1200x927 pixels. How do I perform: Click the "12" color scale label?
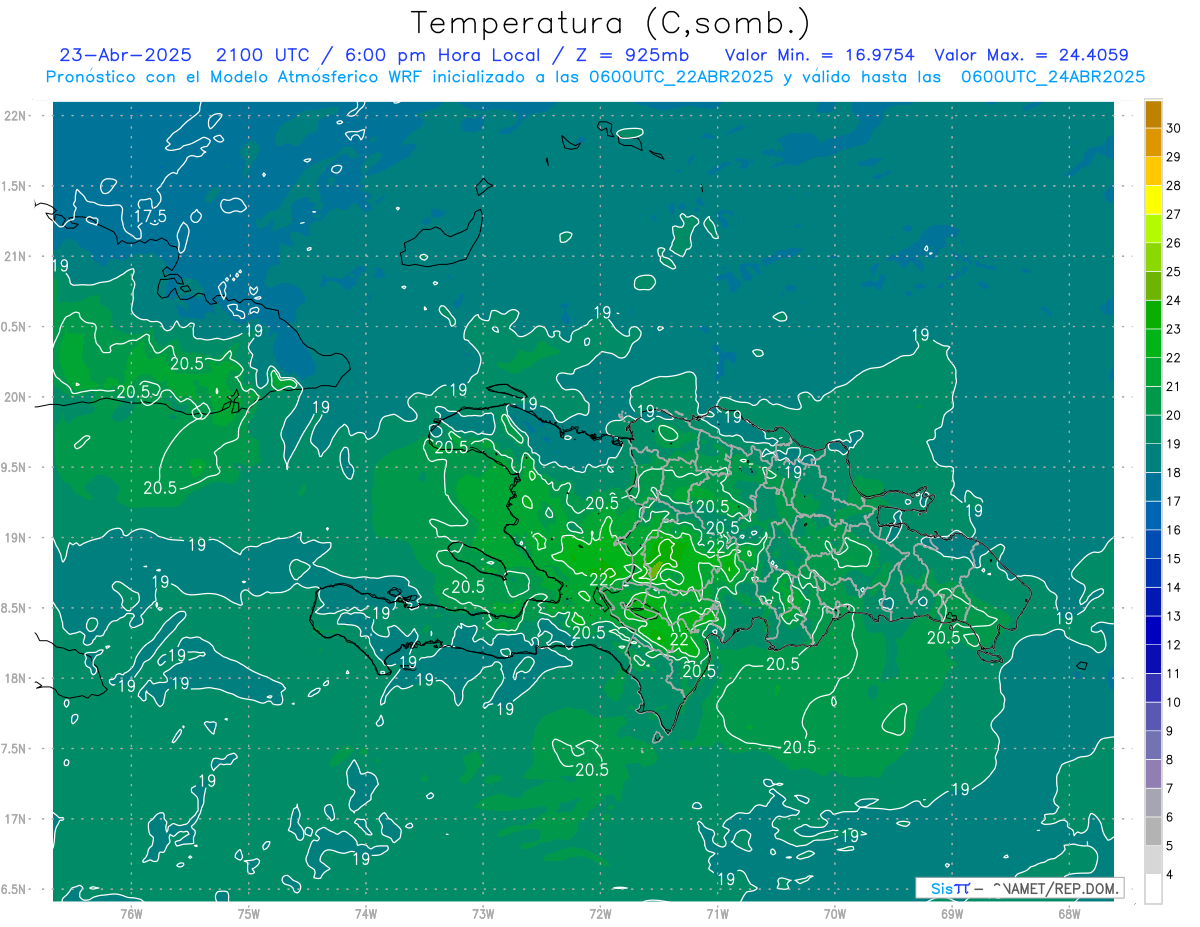[1174, 645]
